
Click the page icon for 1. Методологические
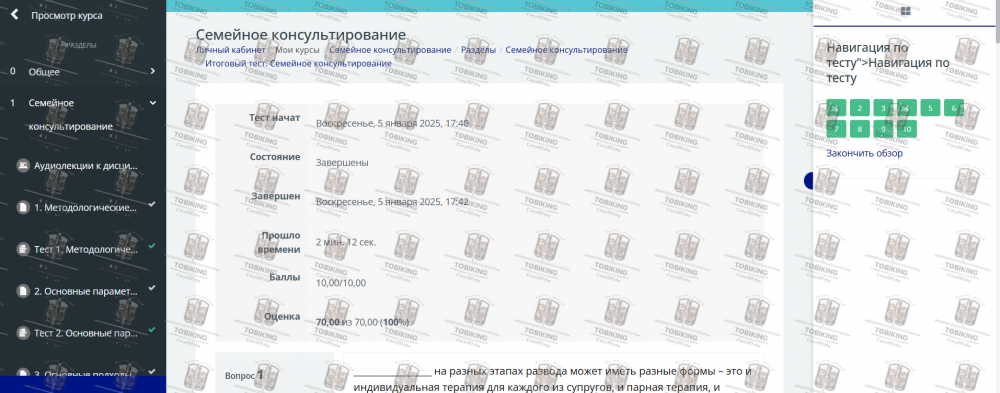tap(23, 207)
